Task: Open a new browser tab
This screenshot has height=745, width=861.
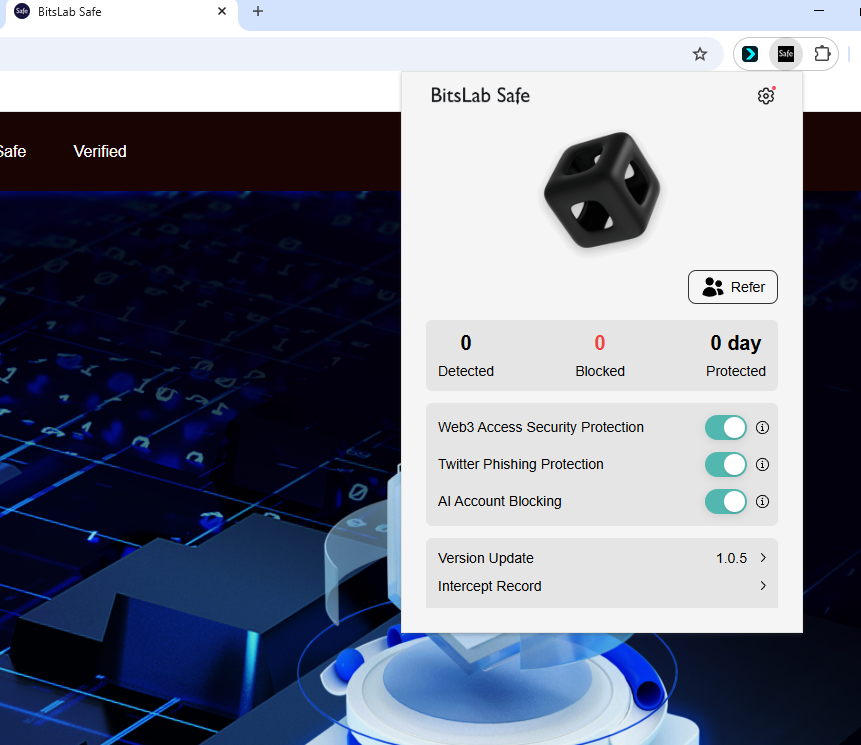Action: click(258, 11)
